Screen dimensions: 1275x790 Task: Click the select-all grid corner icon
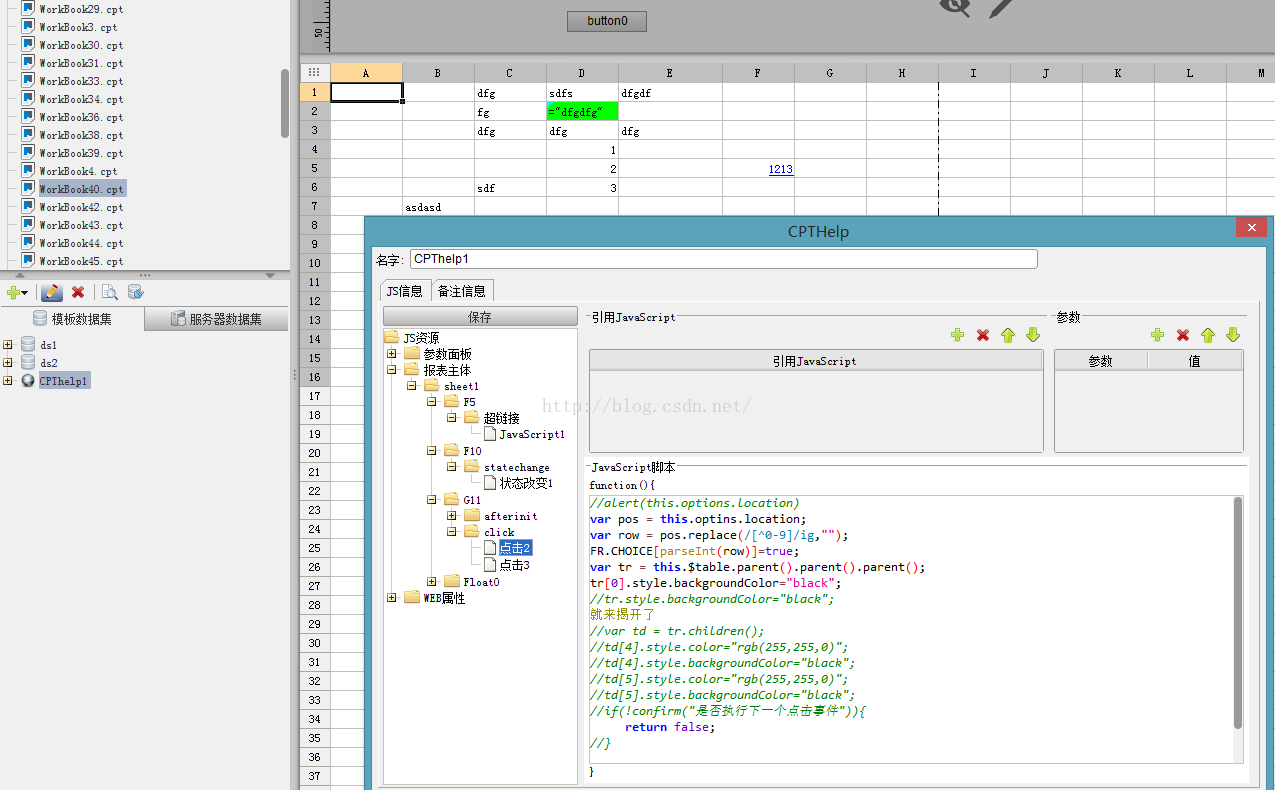pyautogui.click(x=314, y=73)
